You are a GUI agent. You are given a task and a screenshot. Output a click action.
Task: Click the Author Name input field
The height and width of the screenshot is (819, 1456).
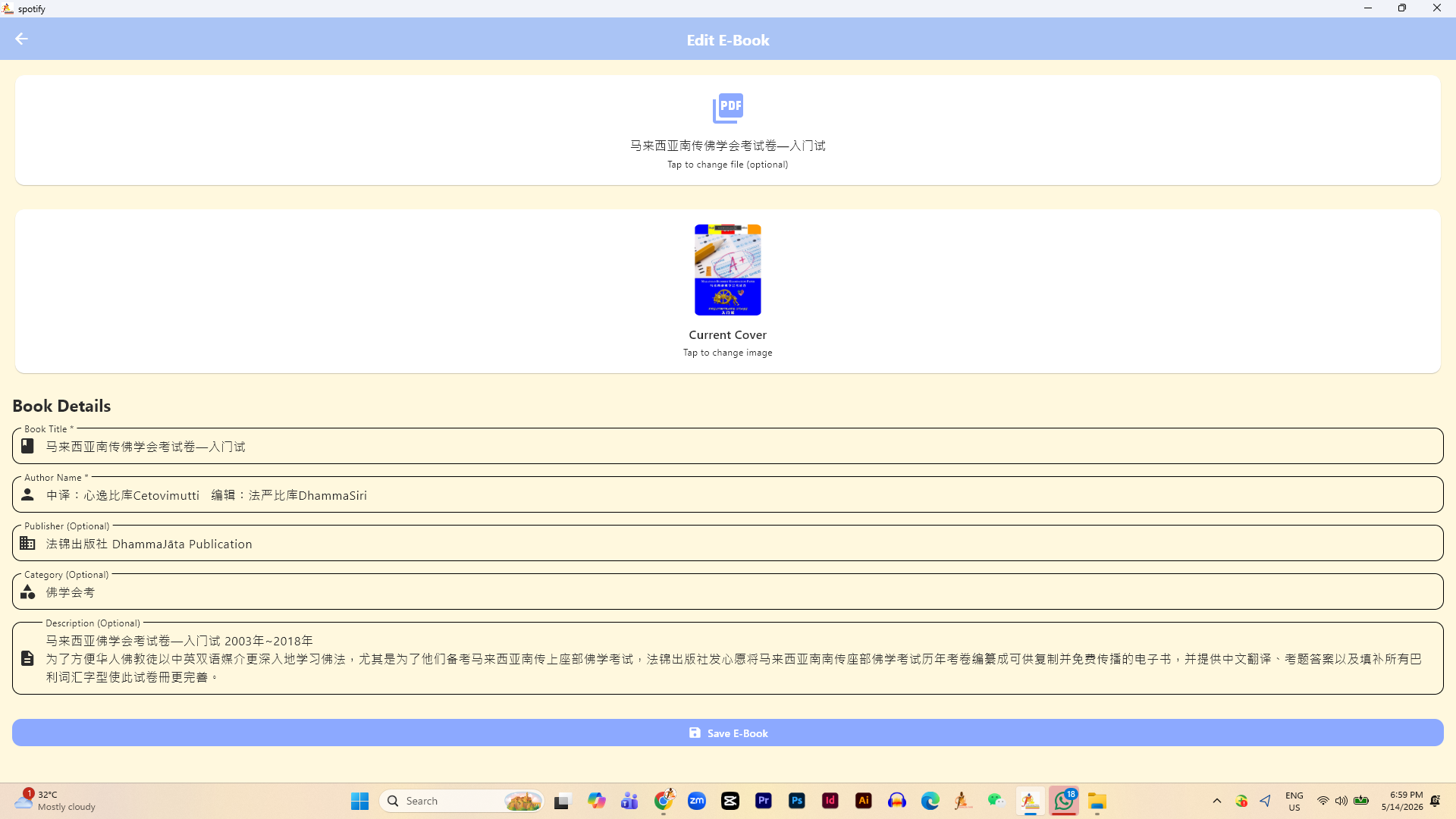tap(728, 494)
